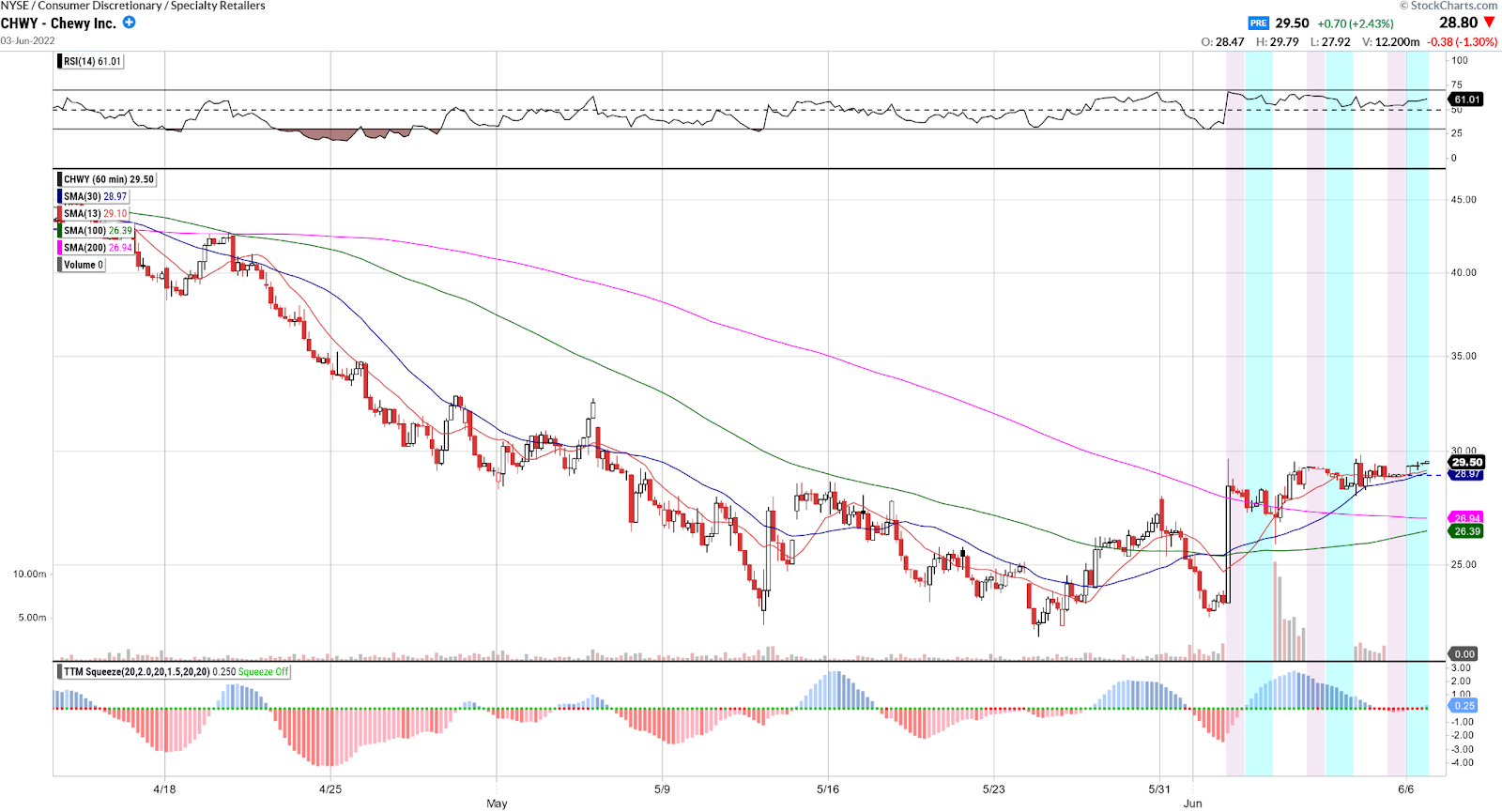Click the 03-Jun-2022 date text

click(x=28, y=40)
